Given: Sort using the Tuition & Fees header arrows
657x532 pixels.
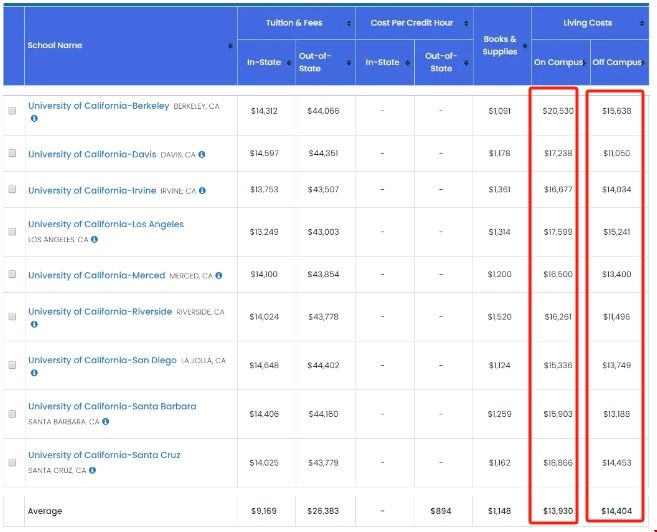Looking at the screenshot, I should (x=349, y=23).
